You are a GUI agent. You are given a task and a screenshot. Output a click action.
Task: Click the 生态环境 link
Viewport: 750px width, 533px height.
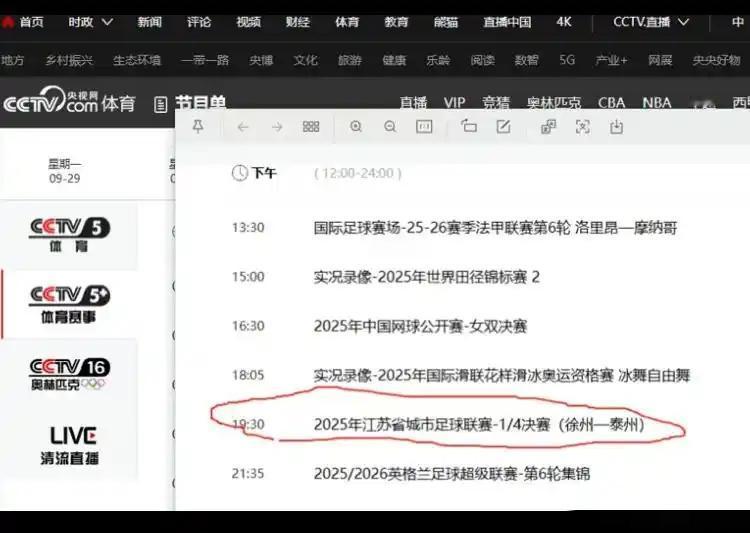[137, 60]
